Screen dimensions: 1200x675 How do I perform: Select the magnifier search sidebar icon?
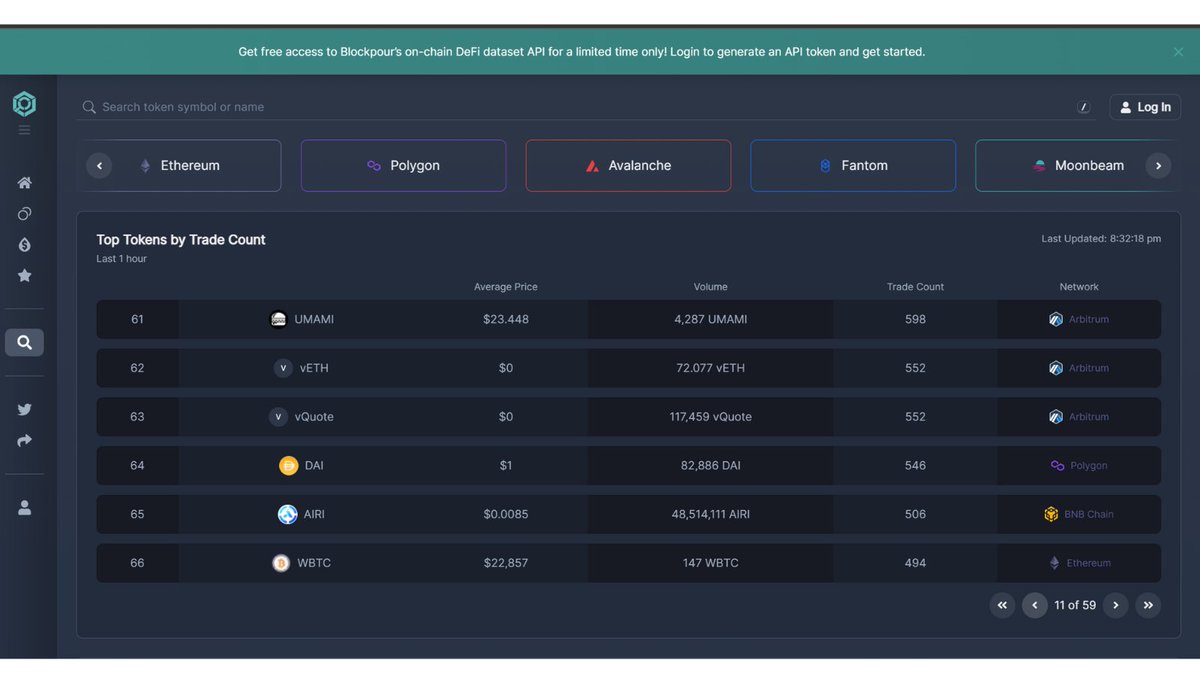click(24, 343)
